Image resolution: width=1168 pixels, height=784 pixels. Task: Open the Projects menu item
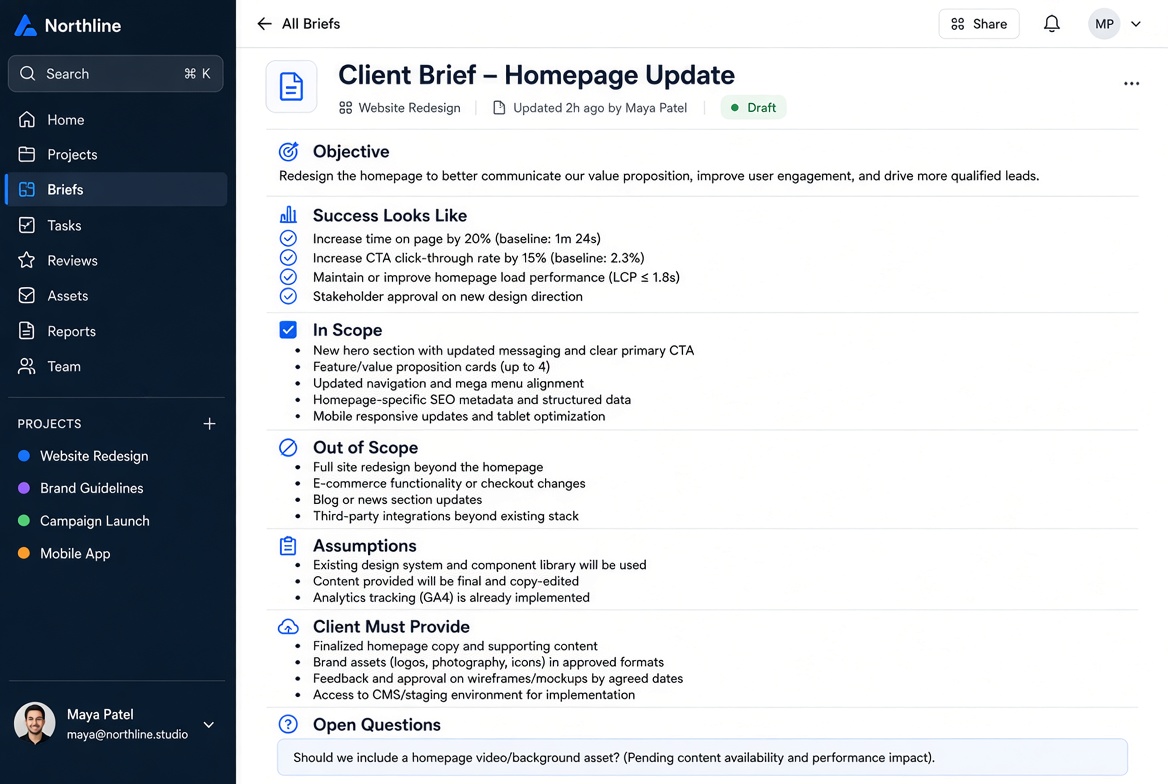point(116,154)
